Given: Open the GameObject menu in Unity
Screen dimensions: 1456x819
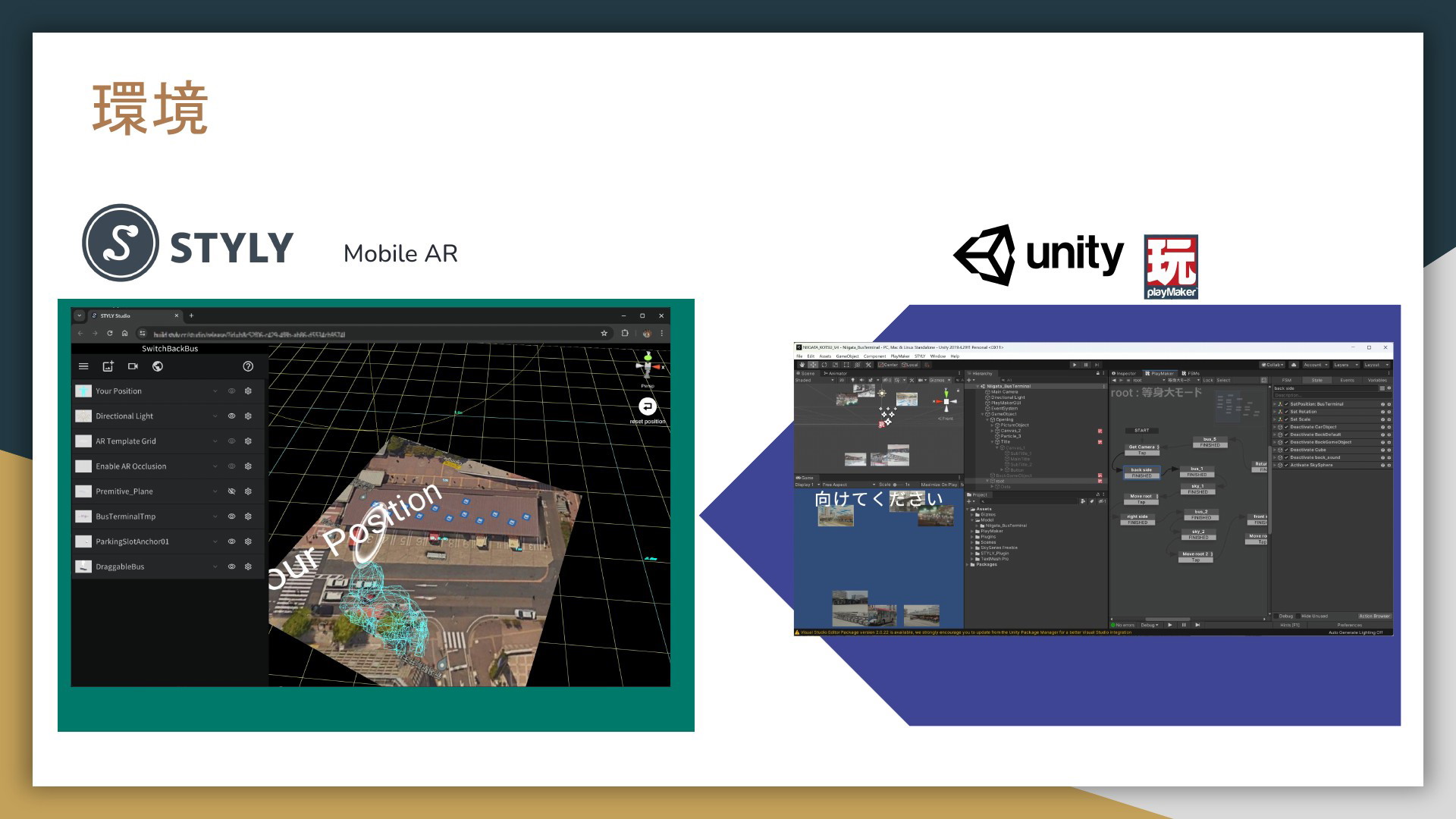Looking at the screenshot, I should click(x=847, y=356).
